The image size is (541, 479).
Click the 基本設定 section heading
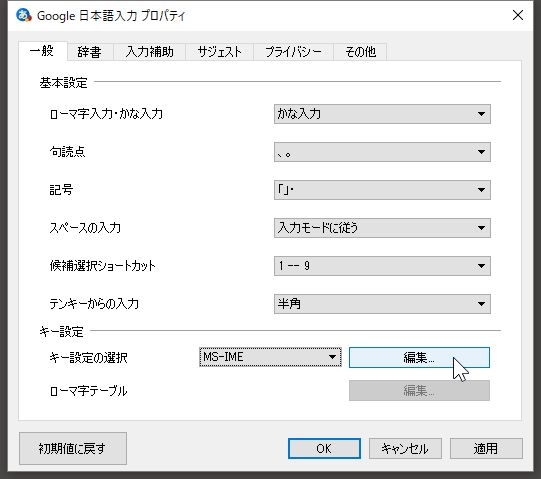(x=63, y=83)
